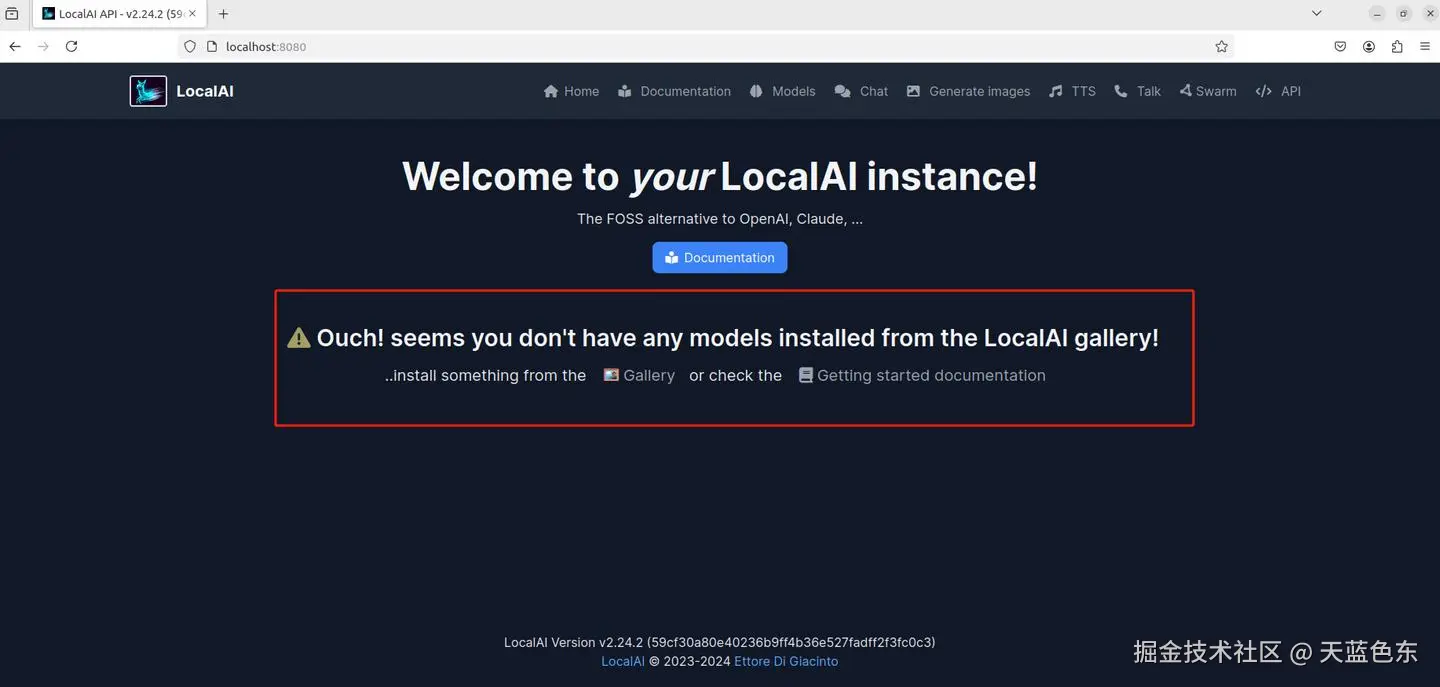The image size is (1440, 687).
Task: Open a new tab with plus
Action: (223, 14)
